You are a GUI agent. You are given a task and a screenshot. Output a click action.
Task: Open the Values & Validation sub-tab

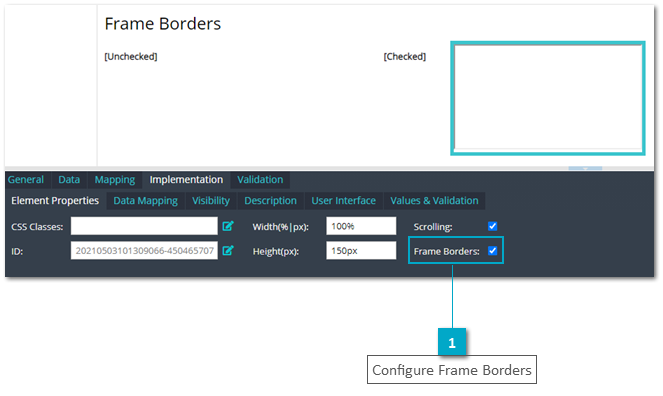pos(434,201)
